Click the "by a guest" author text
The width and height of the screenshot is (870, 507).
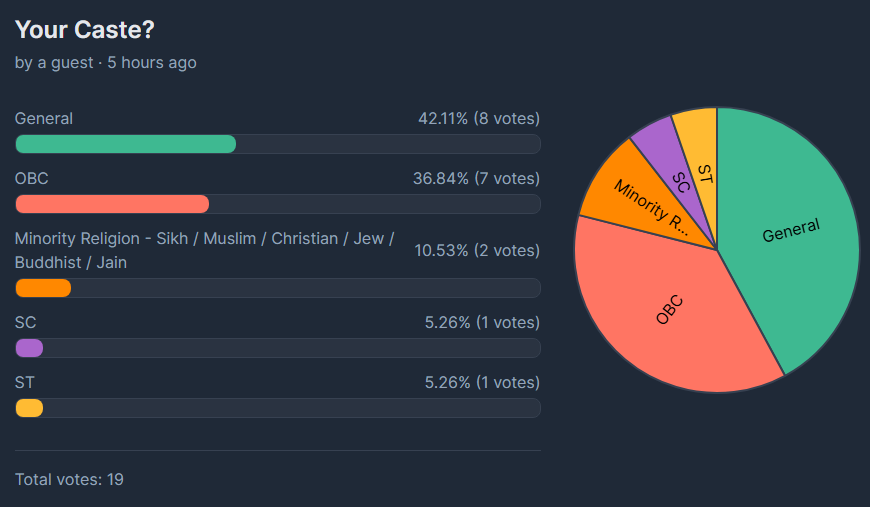[56, 62]
